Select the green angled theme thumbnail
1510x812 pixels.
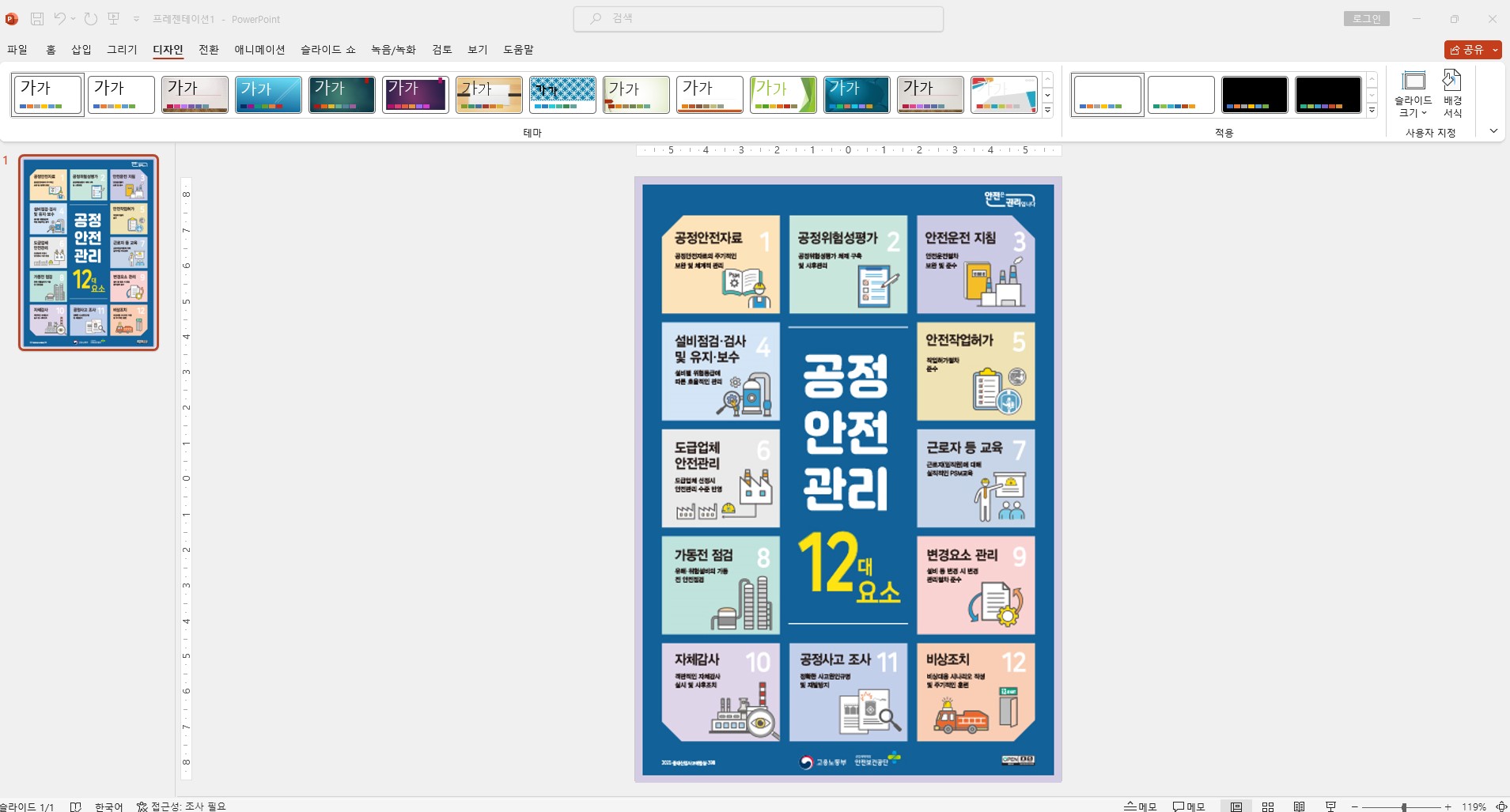click(x=783, y=95)
